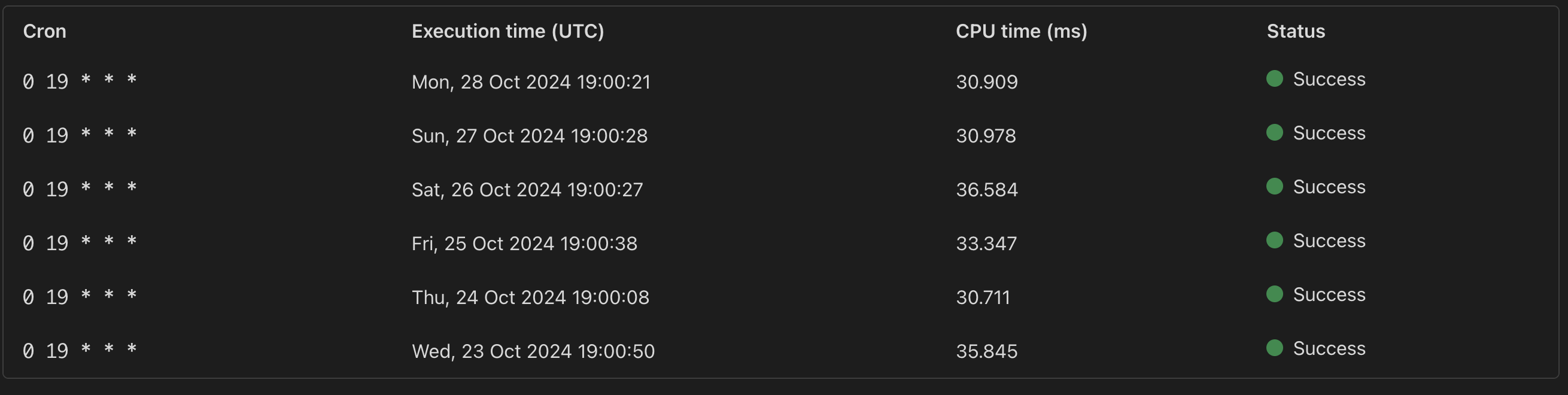1568x395 pixels.
Task: Click CPU time value 36.584
Action: [987, 189]
